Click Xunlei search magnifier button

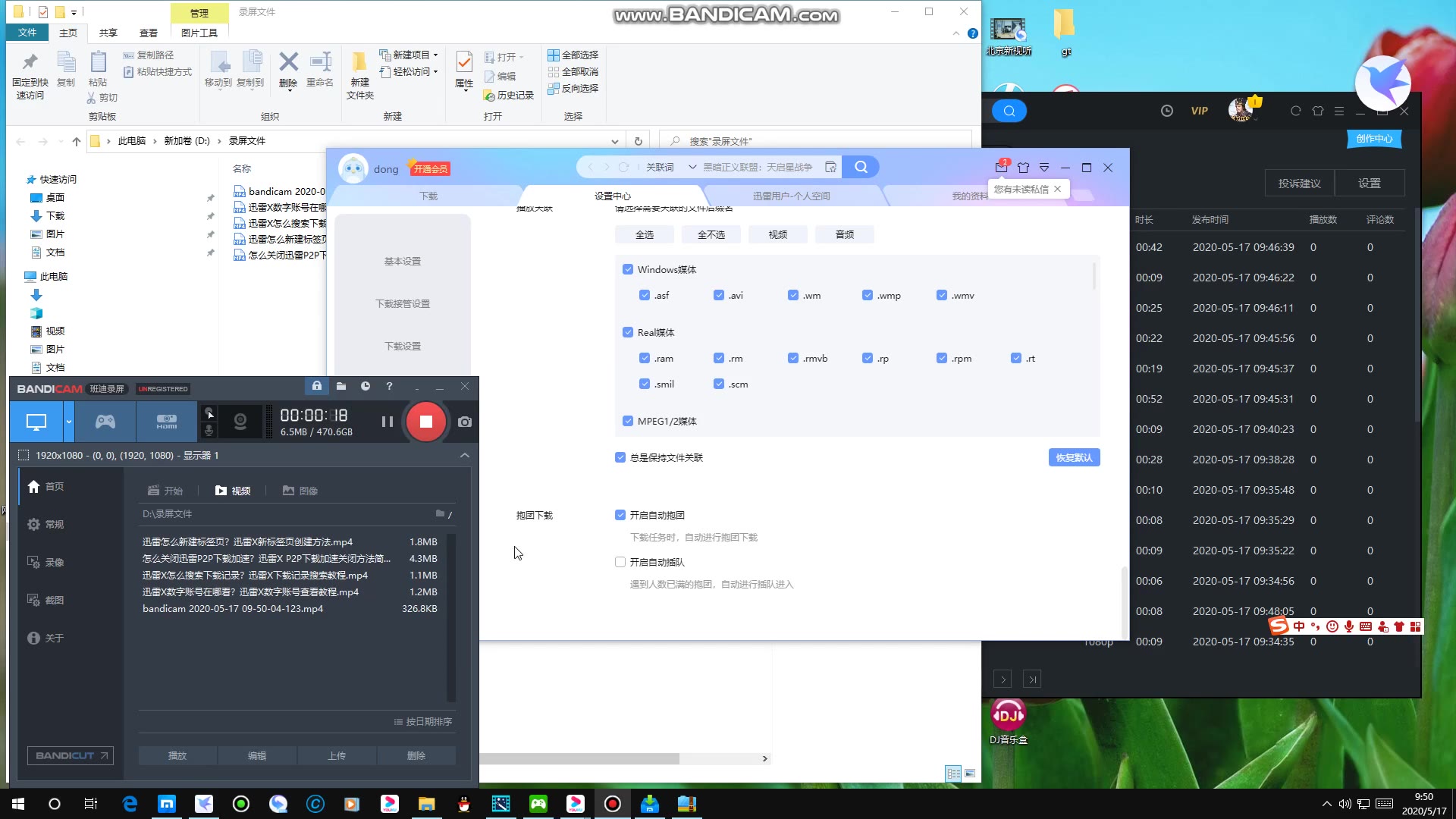861,167
